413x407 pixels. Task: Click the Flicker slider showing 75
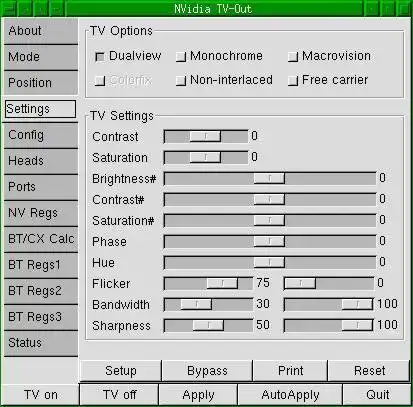[208, 283]
